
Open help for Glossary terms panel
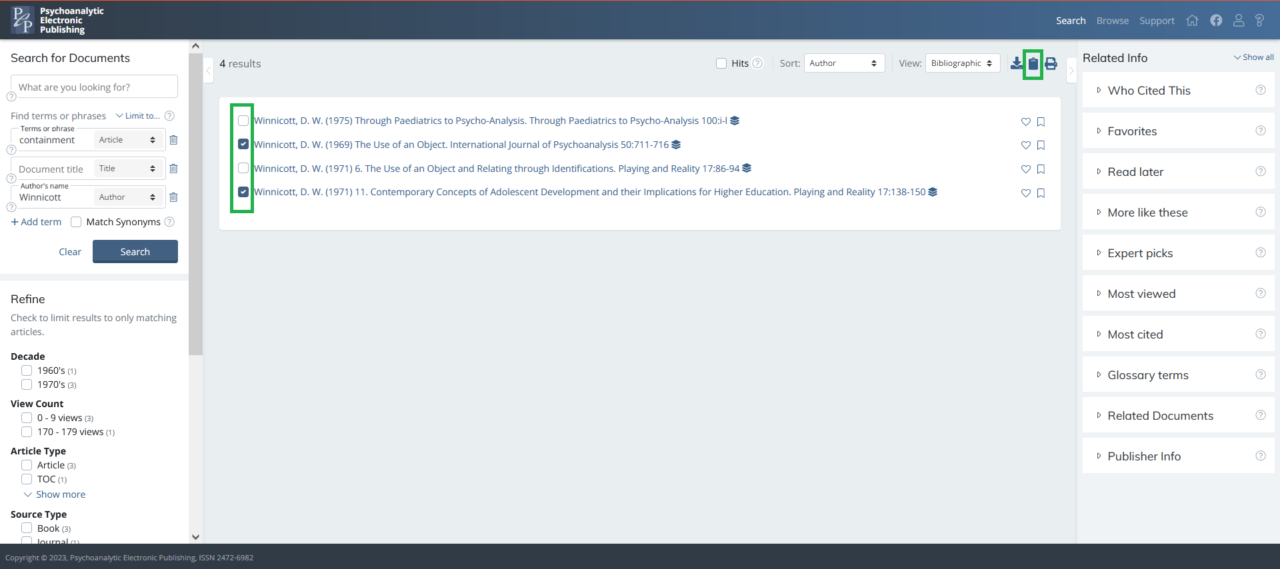[1260, 375]
